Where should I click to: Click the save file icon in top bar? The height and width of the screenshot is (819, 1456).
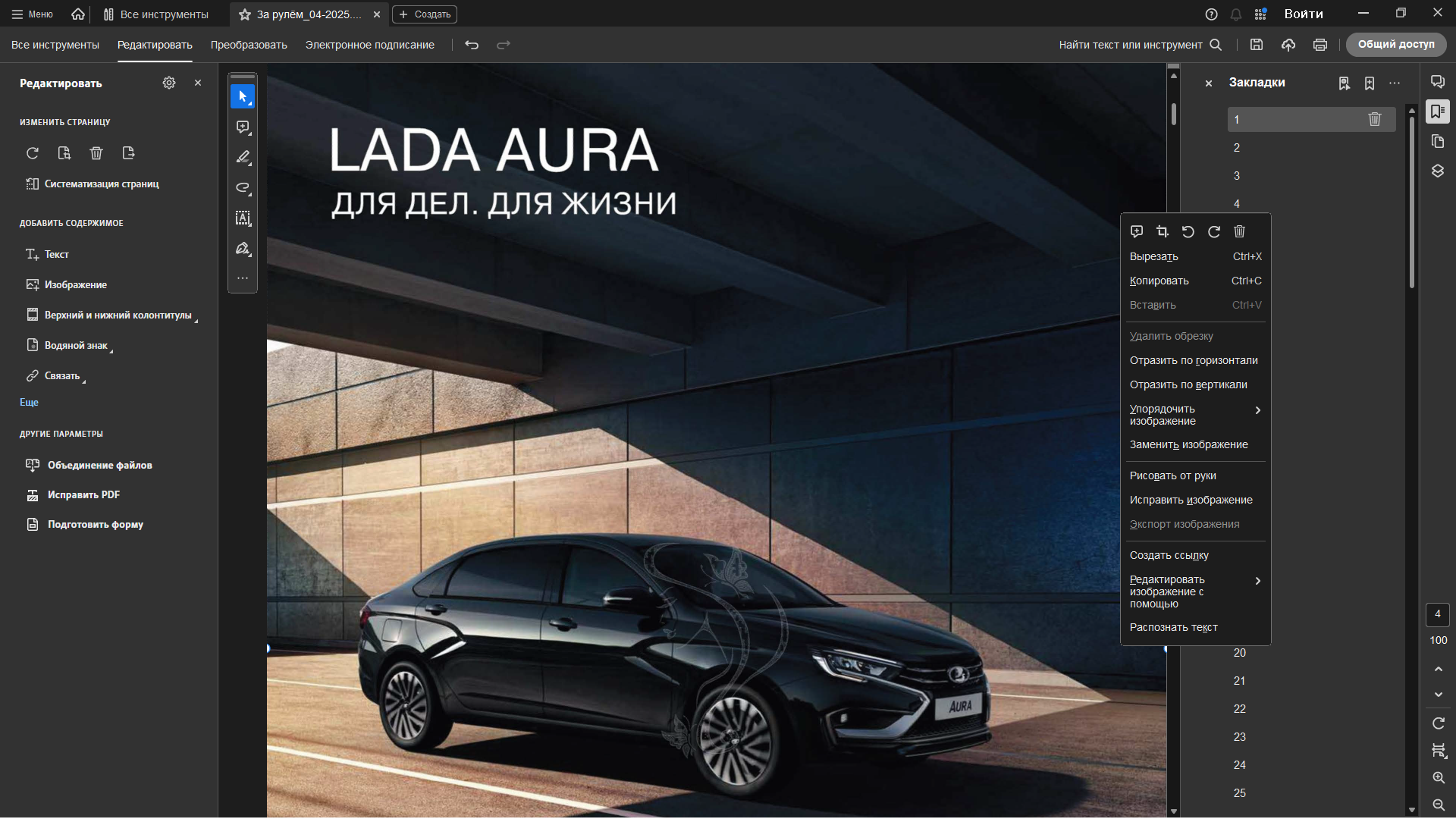click(x=1257, y=45)
